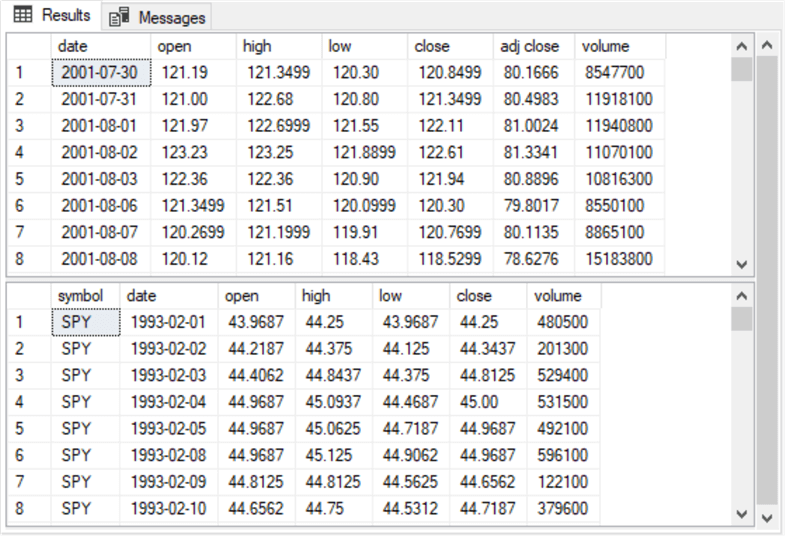Image resolution: width=785 pixels, height=536 pixels.
Task: Select low value 121.8899
Action: click(364, 152)
